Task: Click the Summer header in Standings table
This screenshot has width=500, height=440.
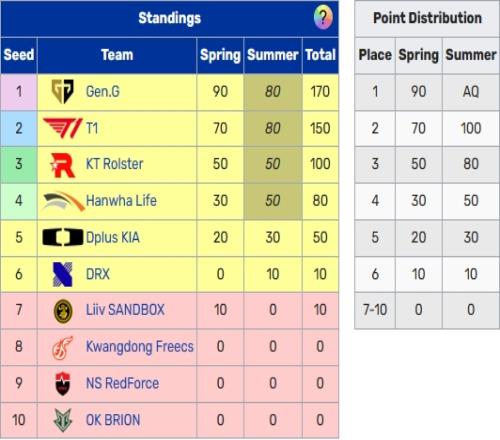Action: click(273, 55)
